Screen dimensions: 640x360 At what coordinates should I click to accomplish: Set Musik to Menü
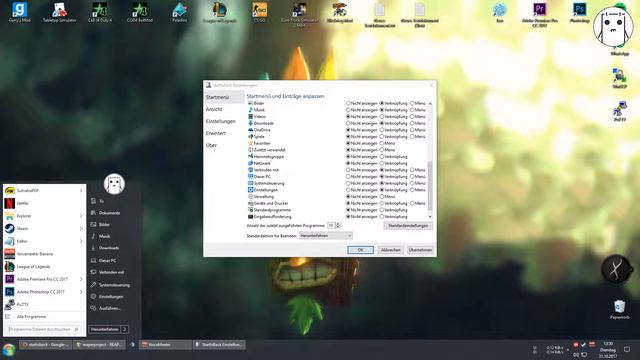point(412,110)
